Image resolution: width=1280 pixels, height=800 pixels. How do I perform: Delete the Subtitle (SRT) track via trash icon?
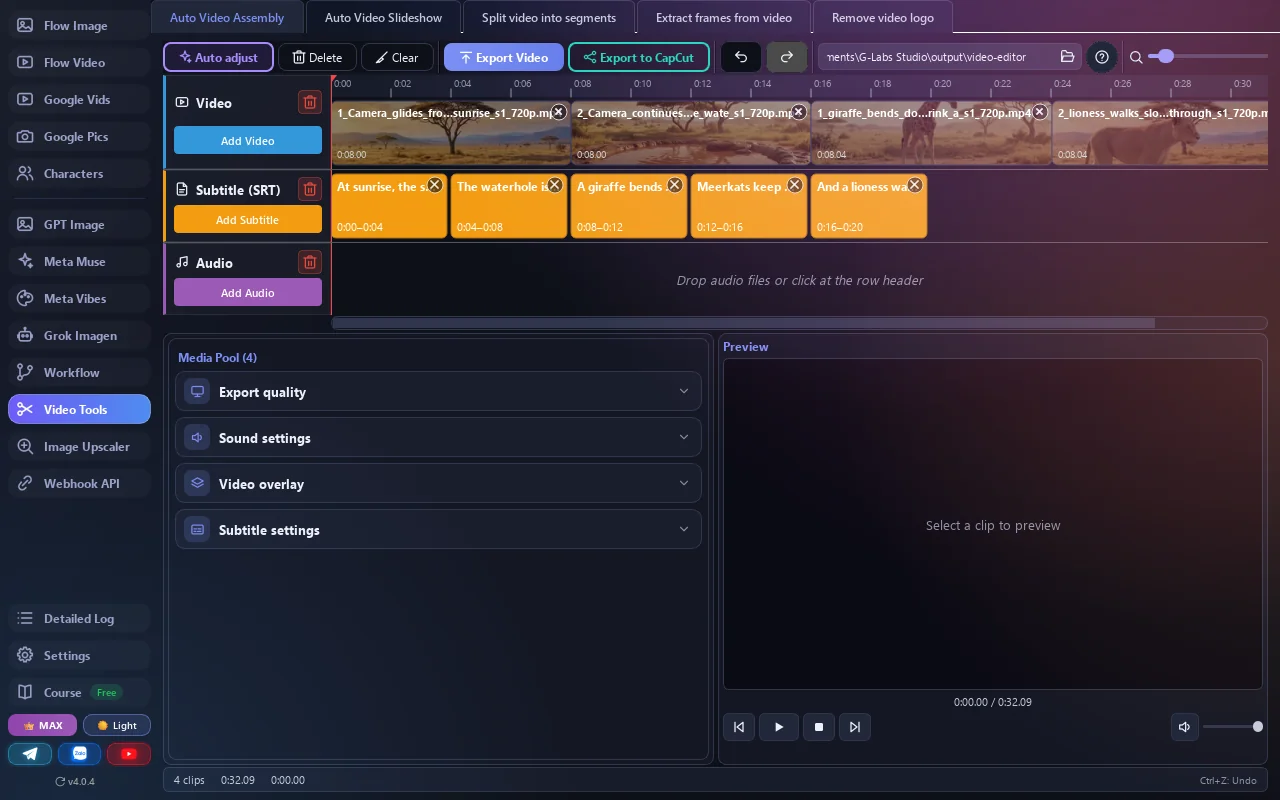pos(310,189)
